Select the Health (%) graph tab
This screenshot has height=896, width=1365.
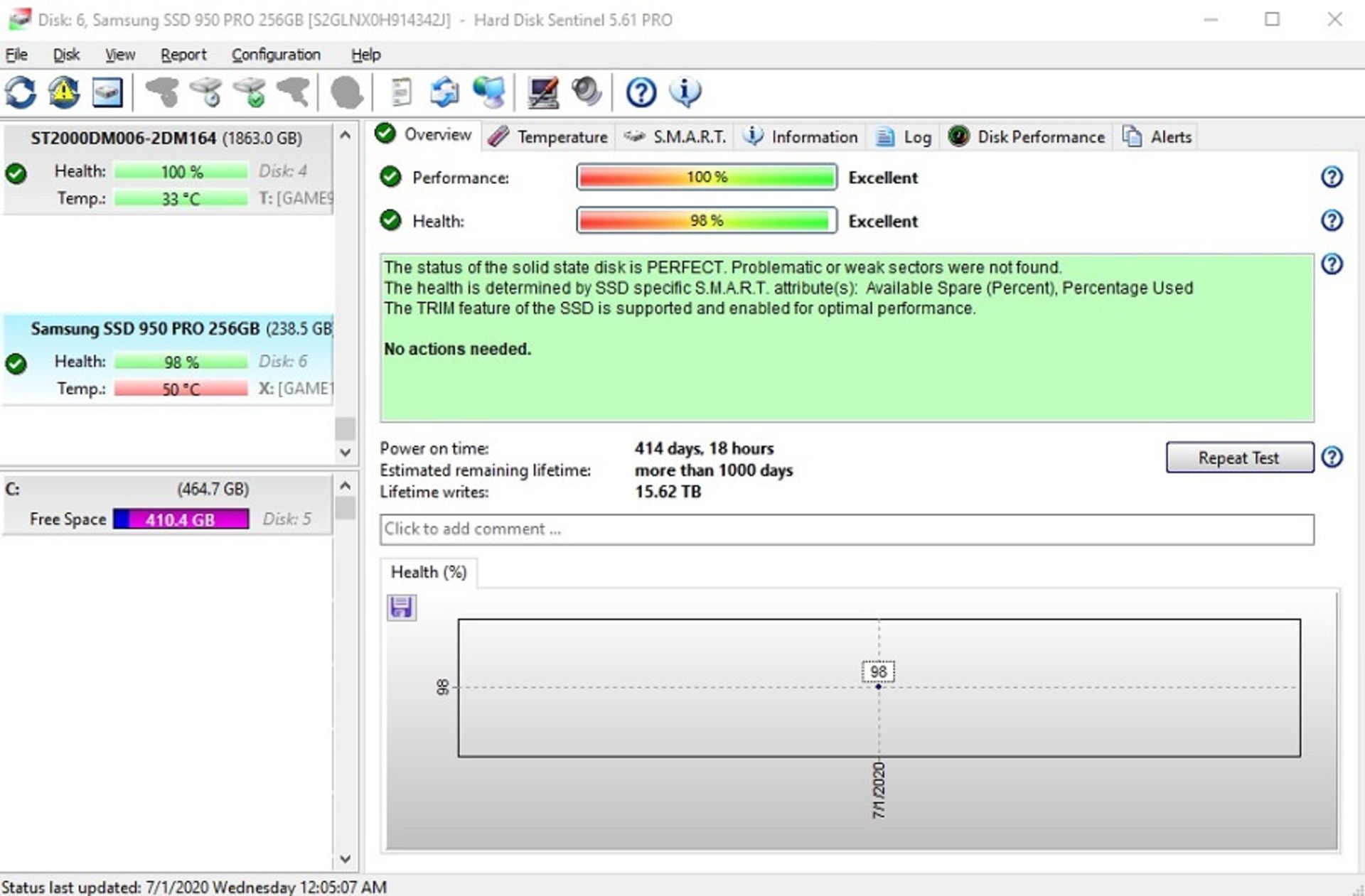point(429,572)
